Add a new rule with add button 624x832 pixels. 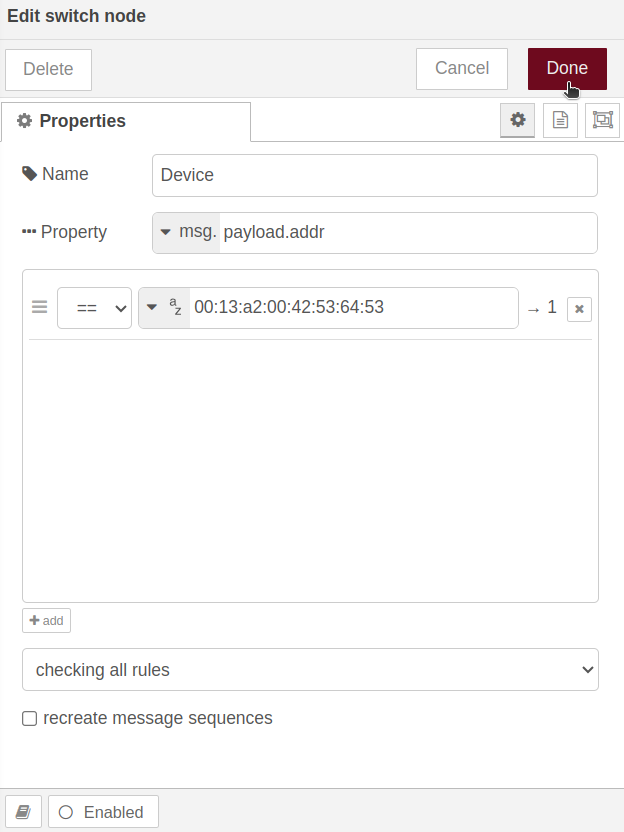(x=46, y=620)
